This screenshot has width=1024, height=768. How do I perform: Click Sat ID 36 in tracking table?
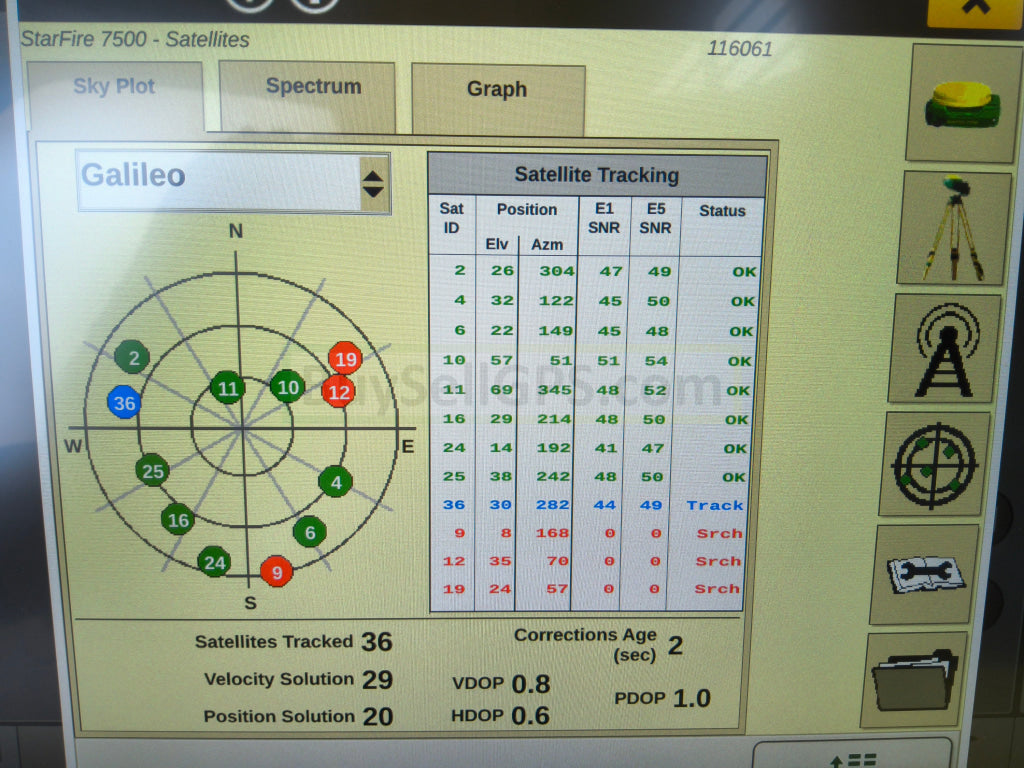click(x=454, y=504)
